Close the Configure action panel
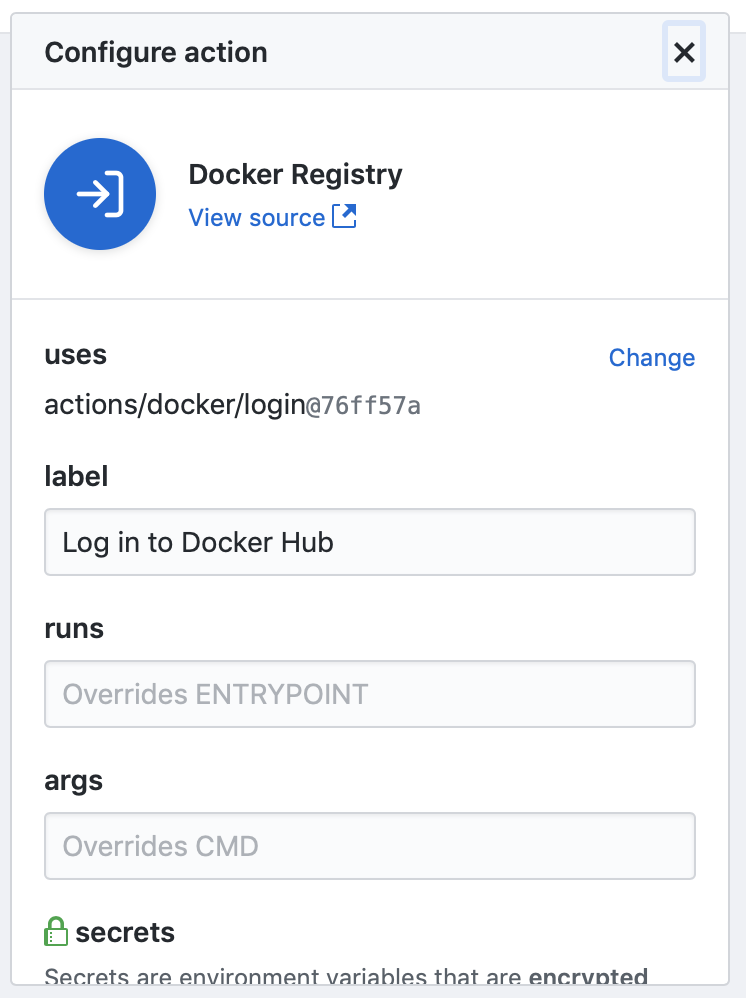Image resolution: width=746 pixels, height=998 pixels. click(x=684, y=52)
